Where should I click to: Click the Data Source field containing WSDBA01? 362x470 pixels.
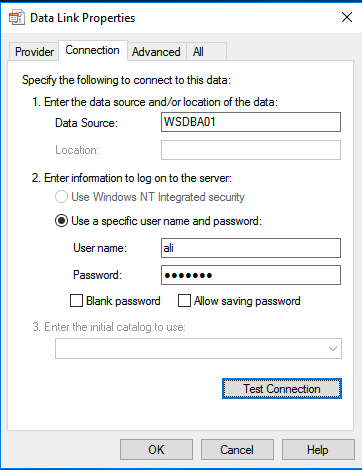251,122
